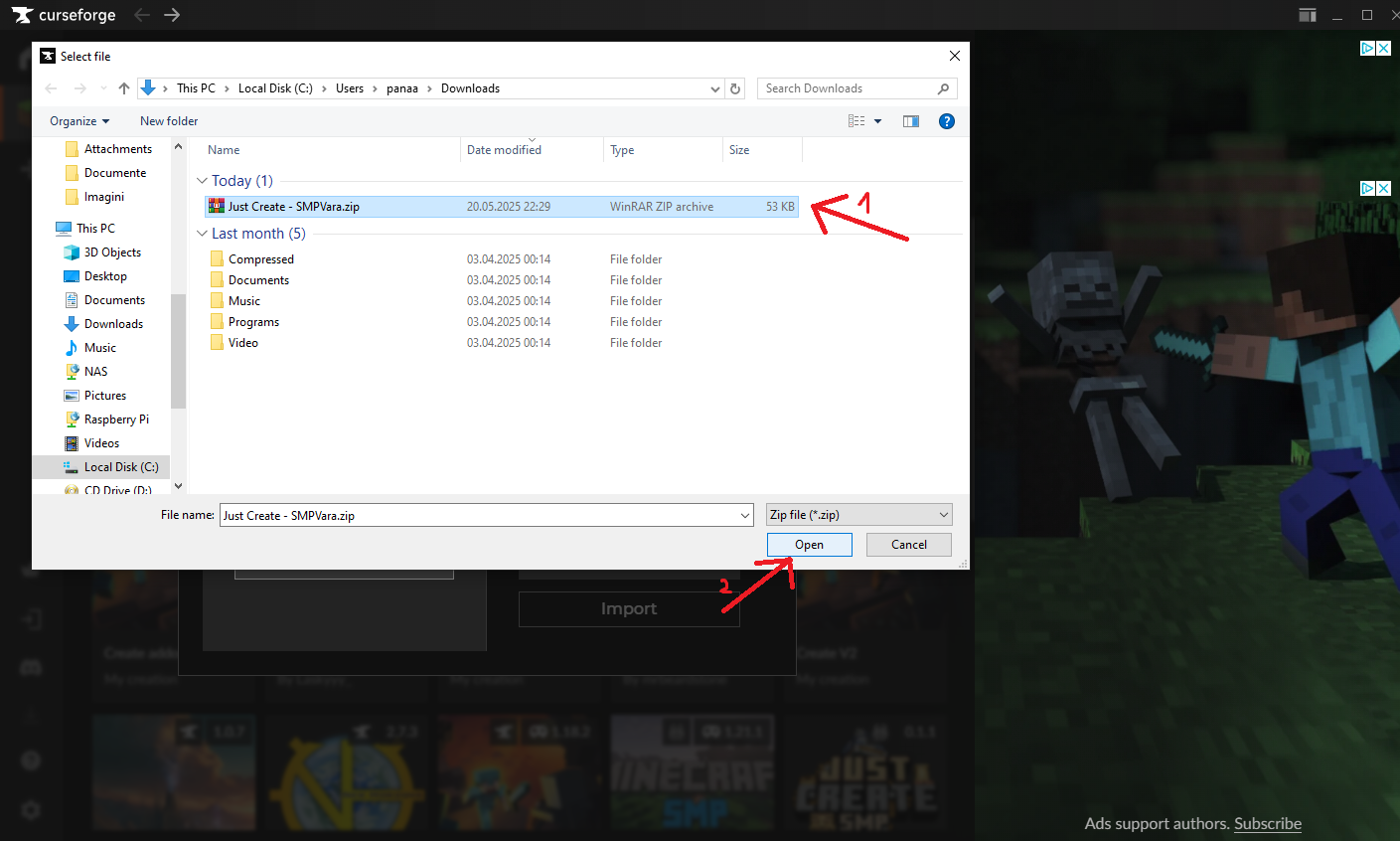Toggle the preview pane icon

tap(910, 121)
